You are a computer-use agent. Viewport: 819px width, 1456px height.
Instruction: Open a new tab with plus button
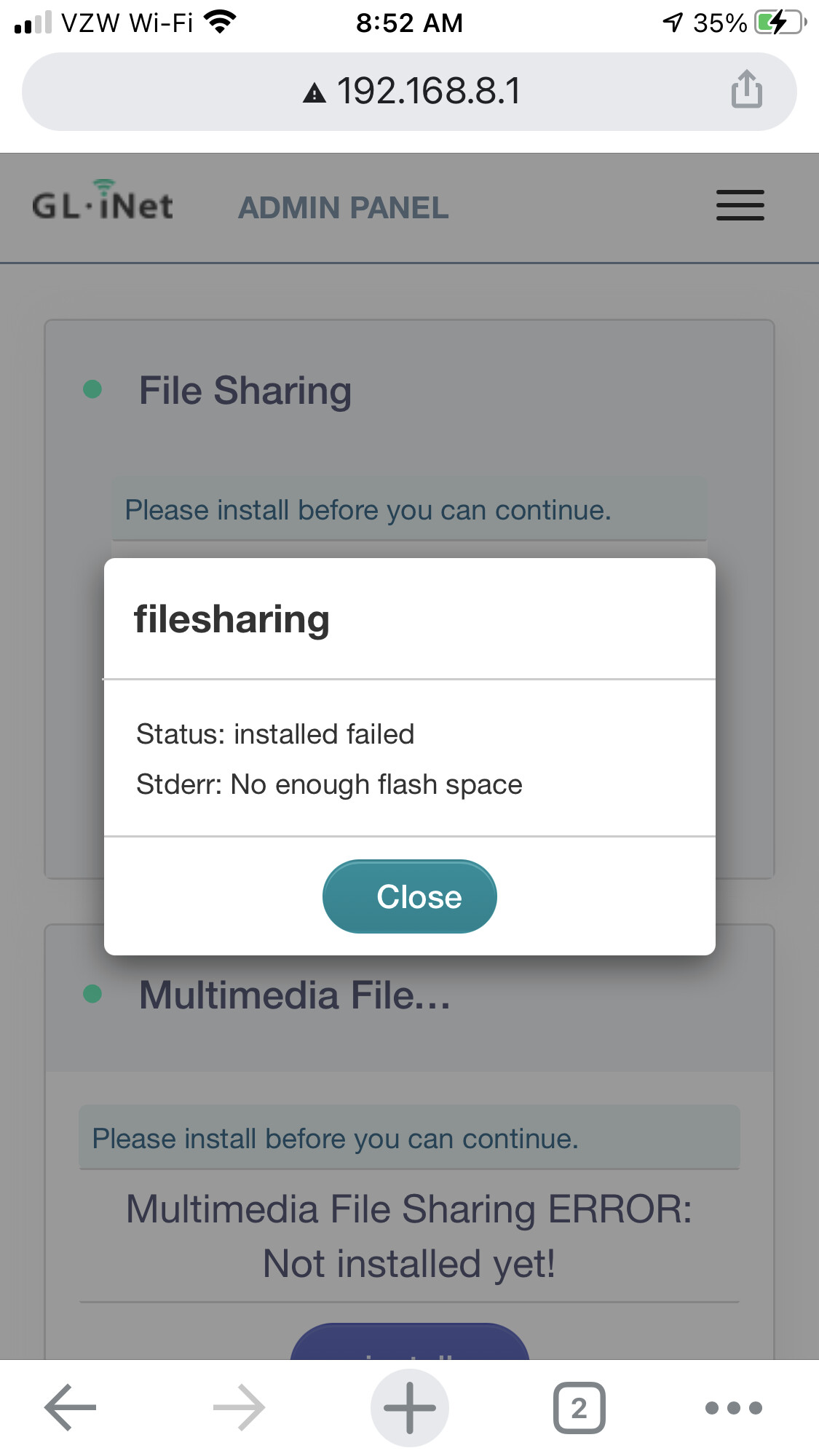[409, 1407]
